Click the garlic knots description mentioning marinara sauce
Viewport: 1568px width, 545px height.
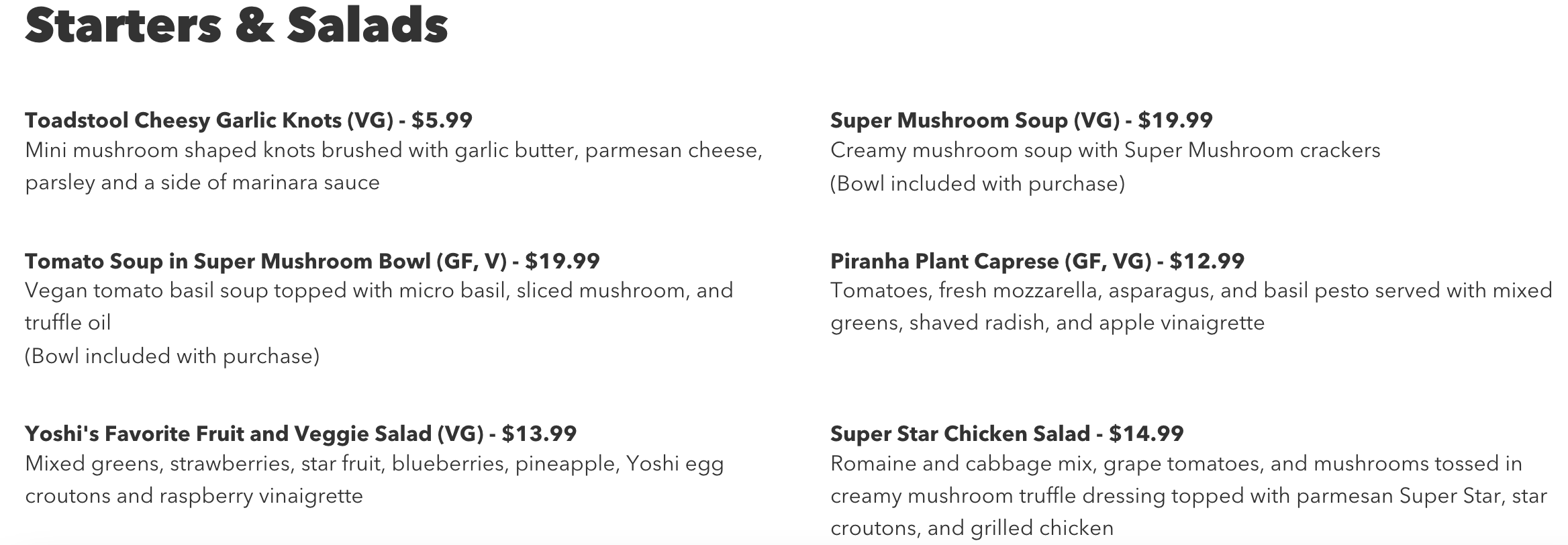(393, 166)
